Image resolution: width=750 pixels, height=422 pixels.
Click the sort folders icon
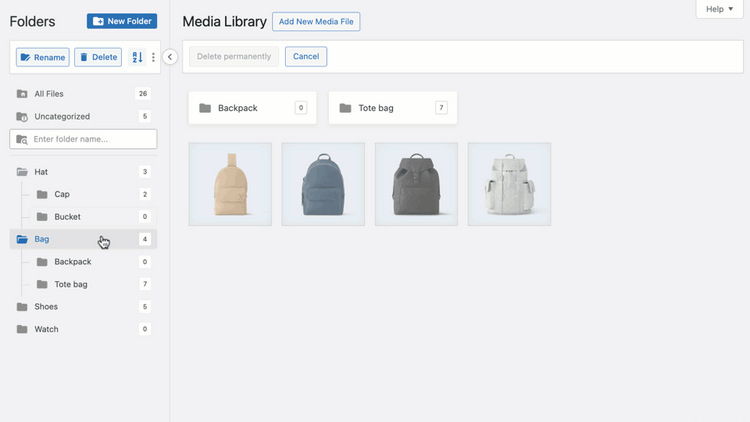[138, 58]
